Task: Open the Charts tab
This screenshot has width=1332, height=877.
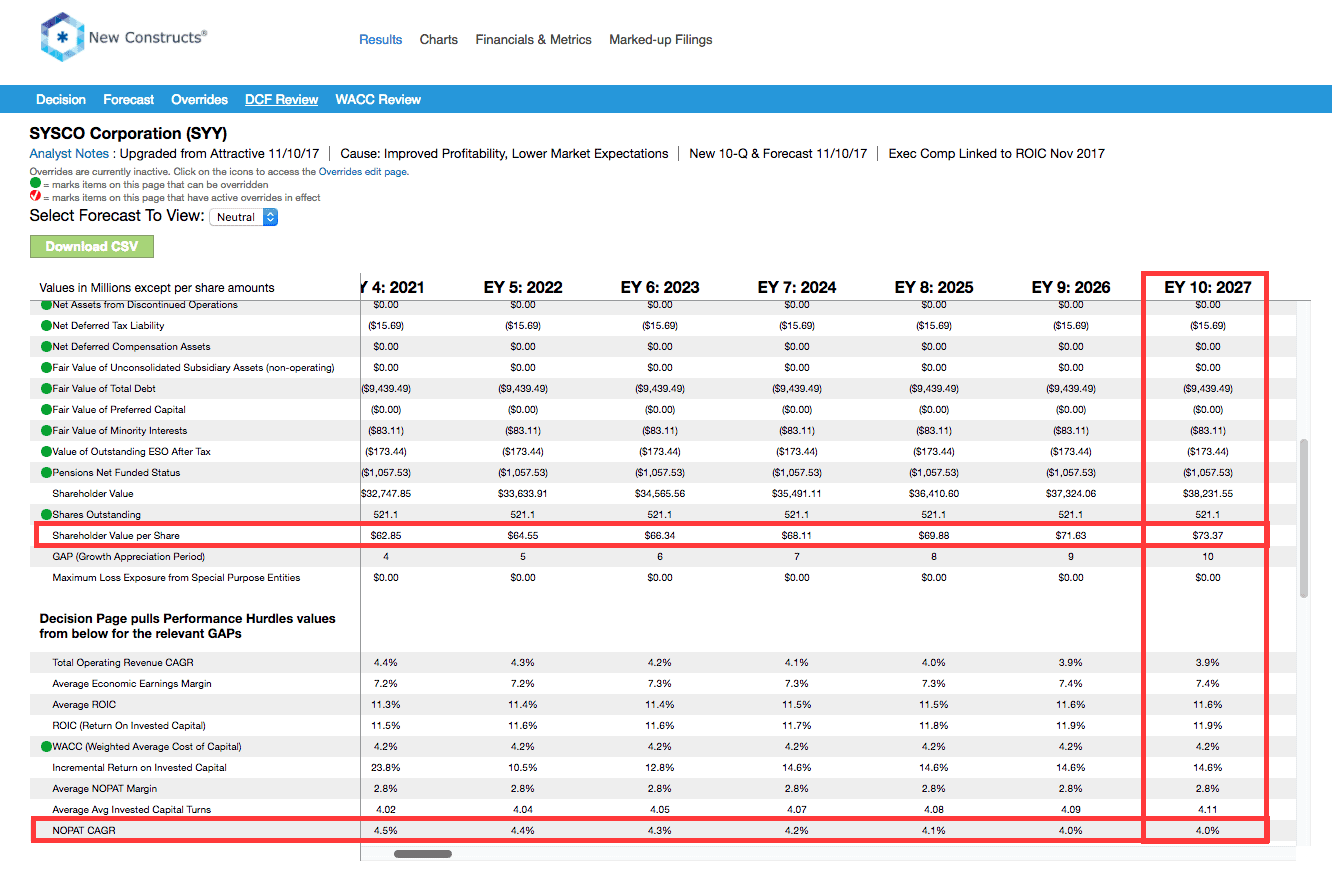Action: (x=439, y=40)
